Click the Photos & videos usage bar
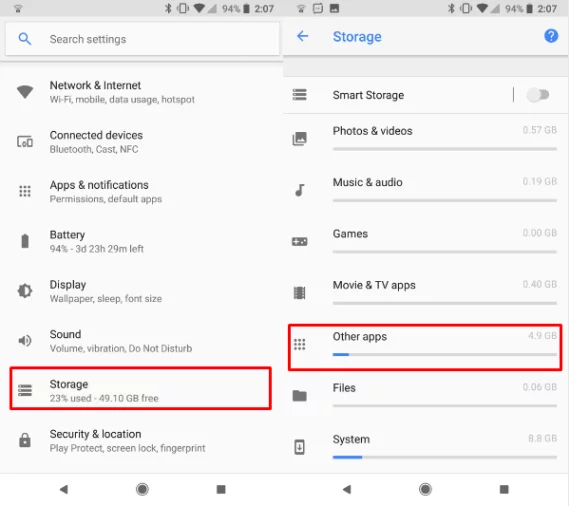 445,149
